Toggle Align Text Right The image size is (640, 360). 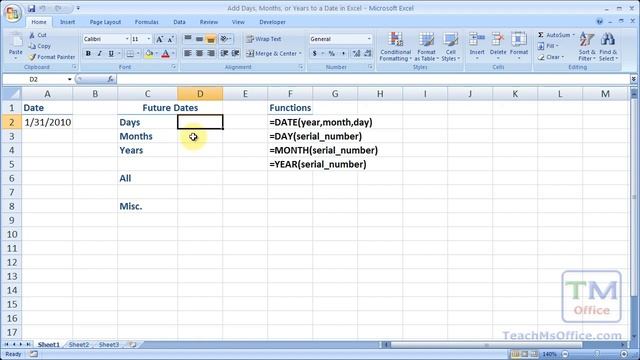(211, 53)
